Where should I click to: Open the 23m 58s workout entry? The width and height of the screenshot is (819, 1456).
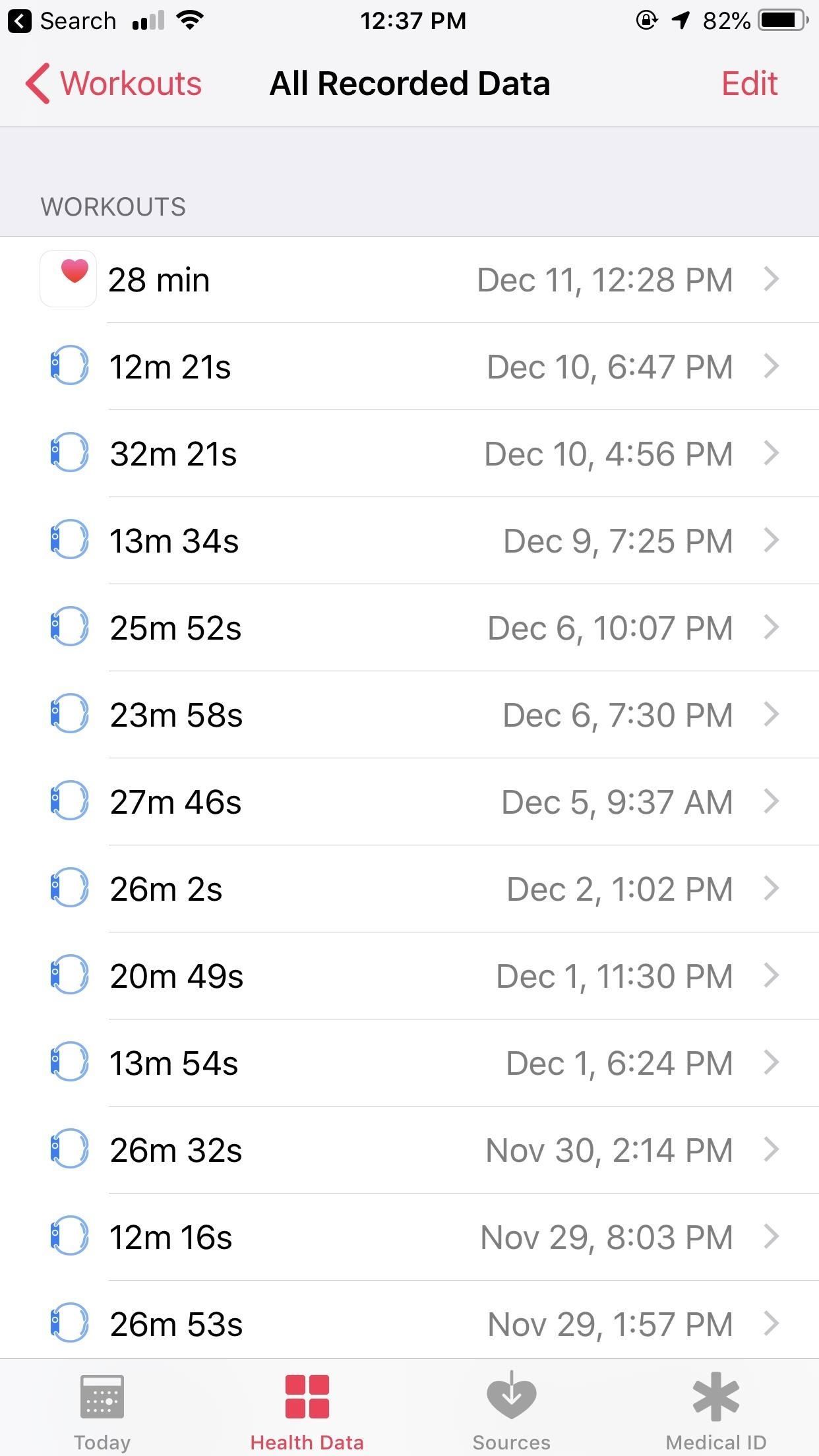[409, 715]
